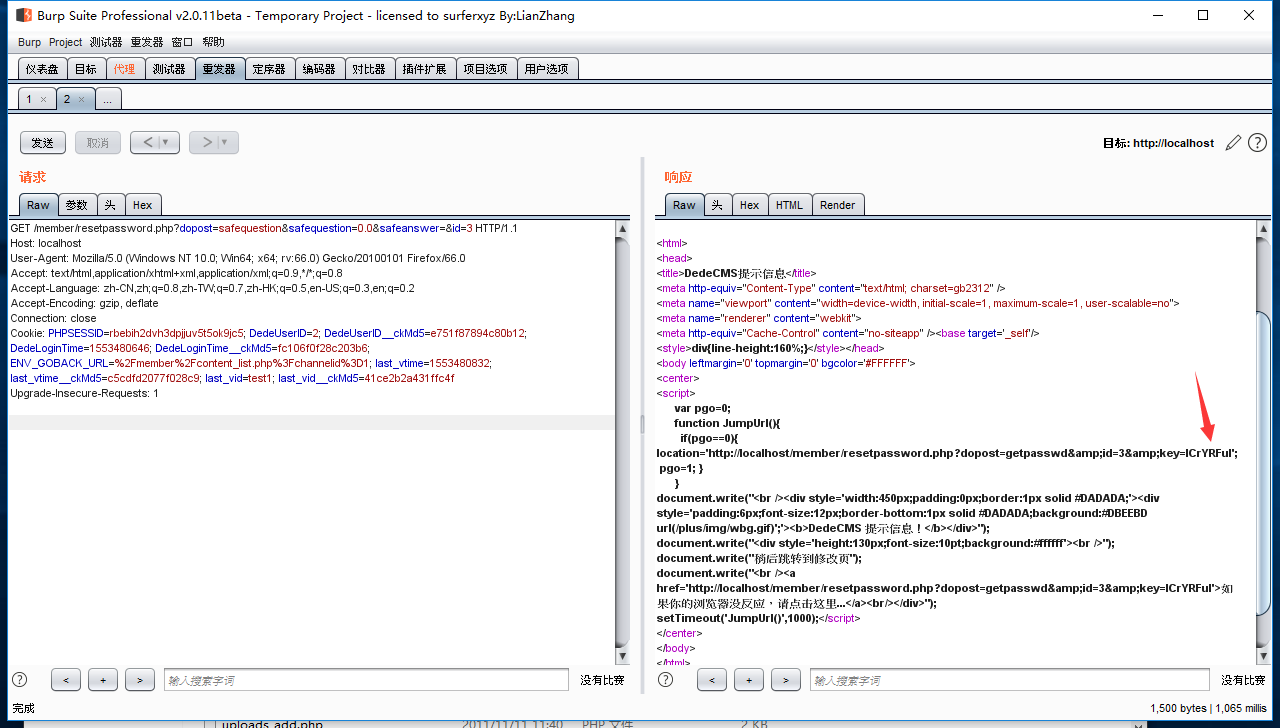Open forward history dropdown arrow

(x=227, y=143)
